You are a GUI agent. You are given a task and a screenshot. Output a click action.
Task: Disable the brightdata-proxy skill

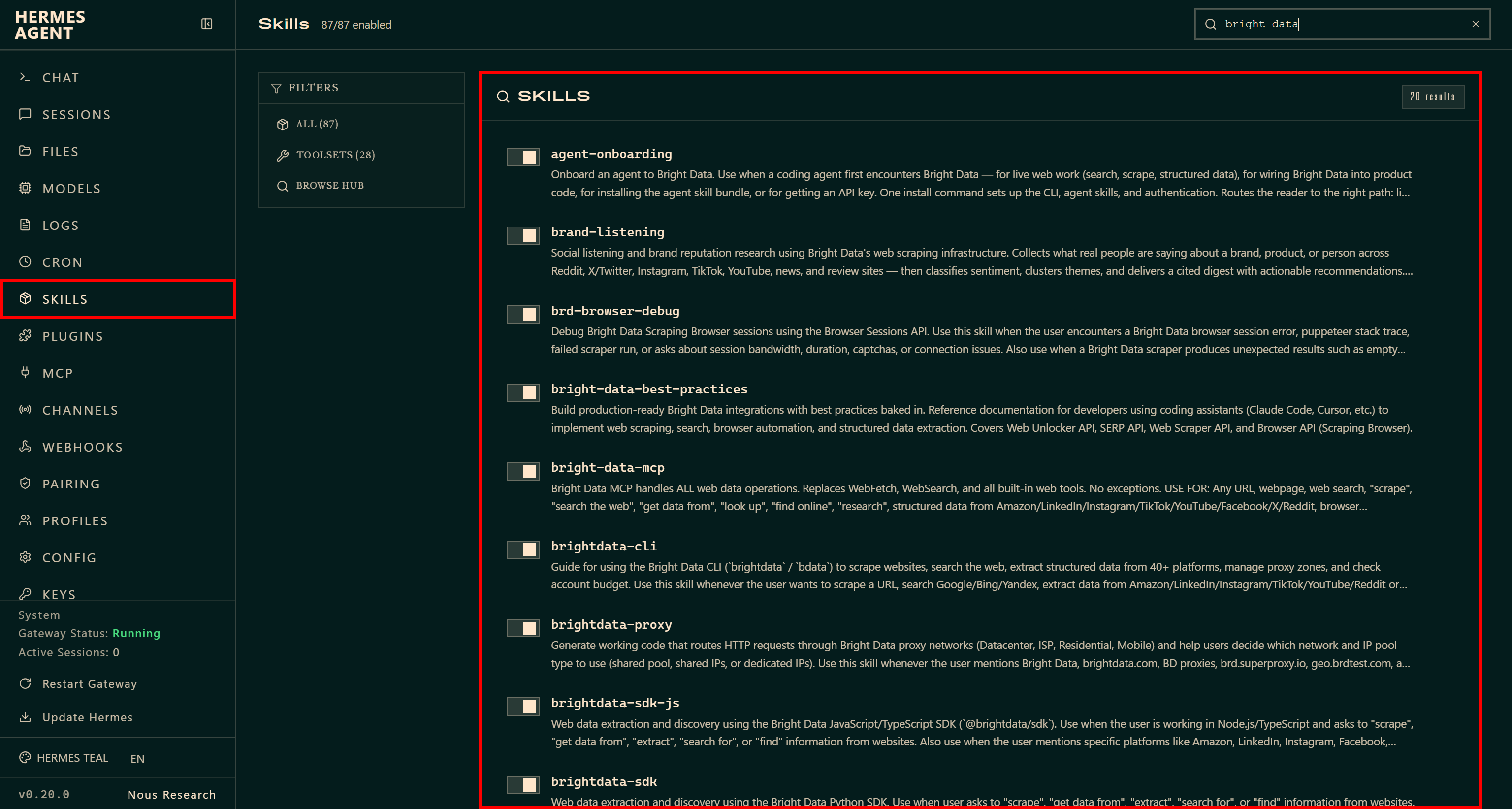pos(523,628)
